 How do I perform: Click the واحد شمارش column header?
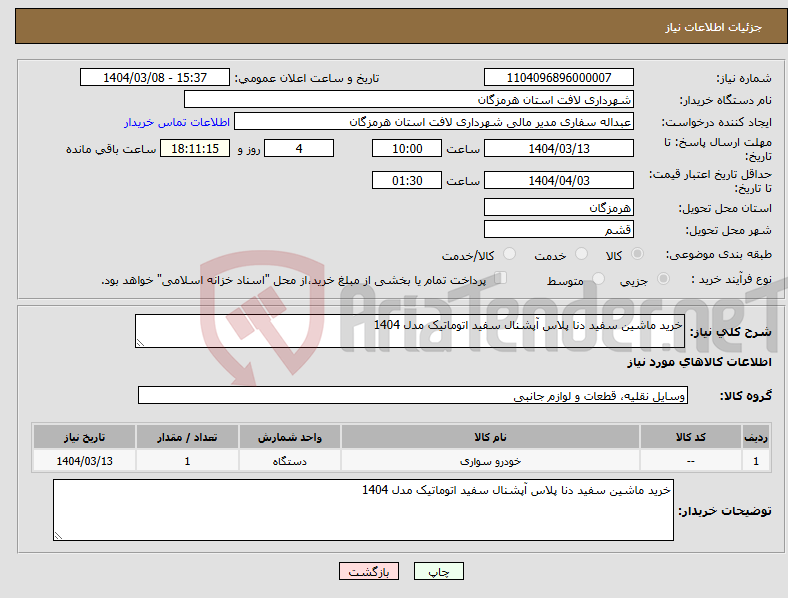click(290, 437)
